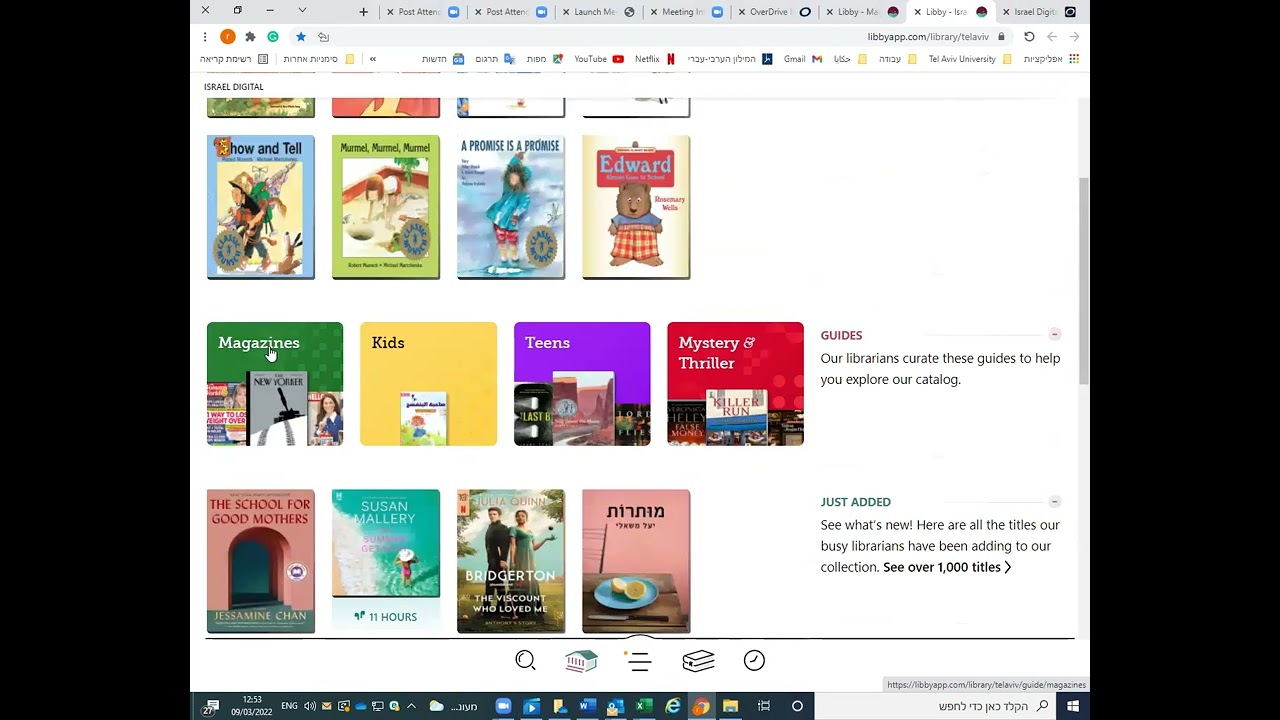This screenshot has width=1280, height=720.
Task: Open the Kids guide tile
Action: pyautogui.click(x=428, y=384)
